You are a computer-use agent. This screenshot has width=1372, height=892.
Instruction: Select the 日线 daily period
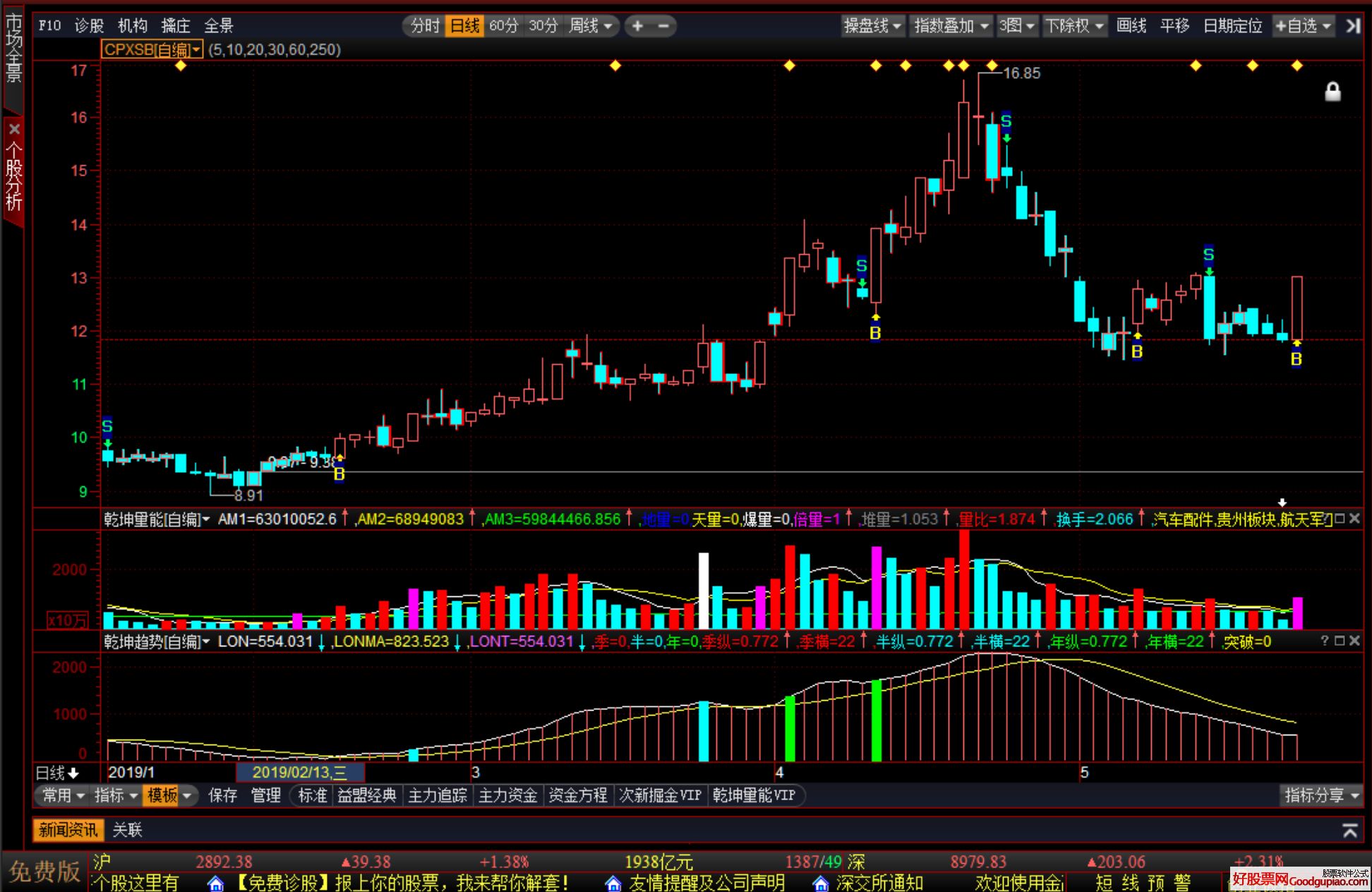click(465, 26)
